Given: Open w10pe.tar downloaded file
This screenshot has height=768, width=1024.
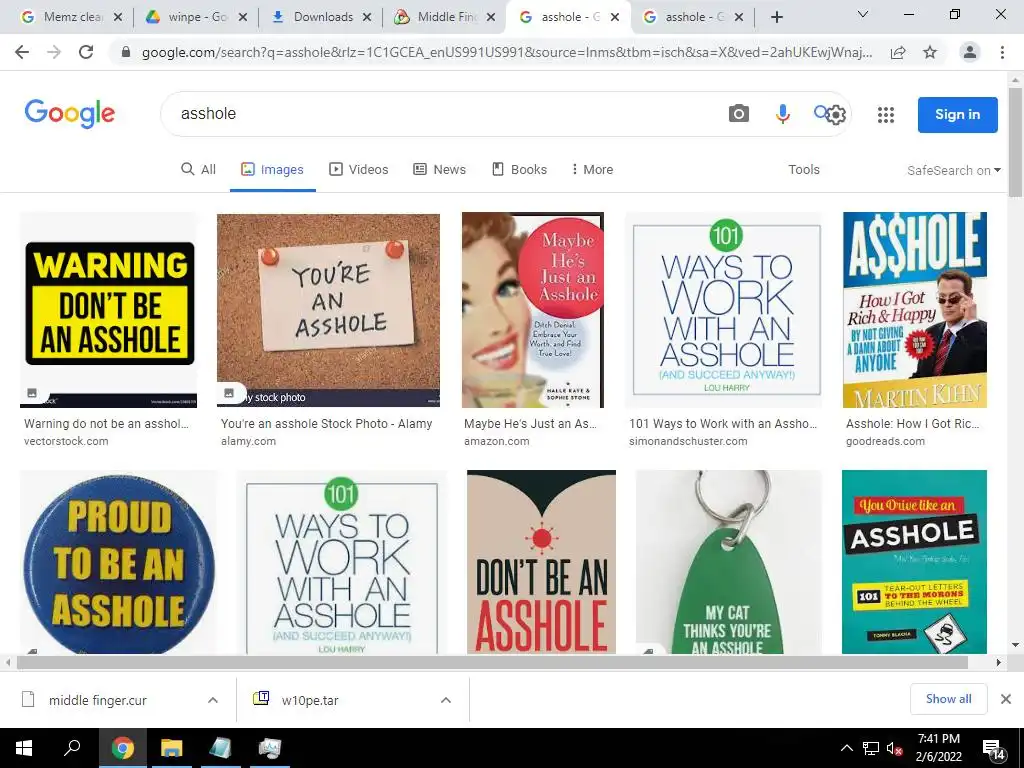Looking at the screenshot, I should 310,700.
